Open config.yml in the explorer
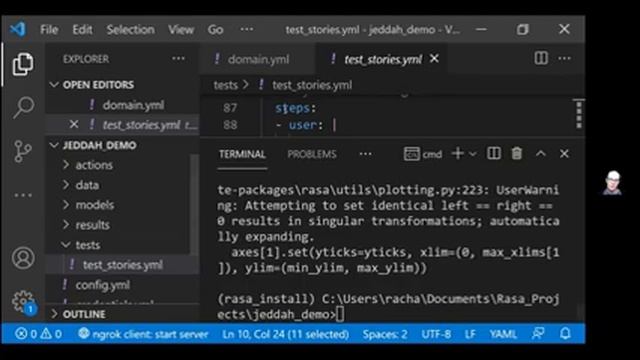Viewport: 640px width, 360px height. (x=102, y=284)
